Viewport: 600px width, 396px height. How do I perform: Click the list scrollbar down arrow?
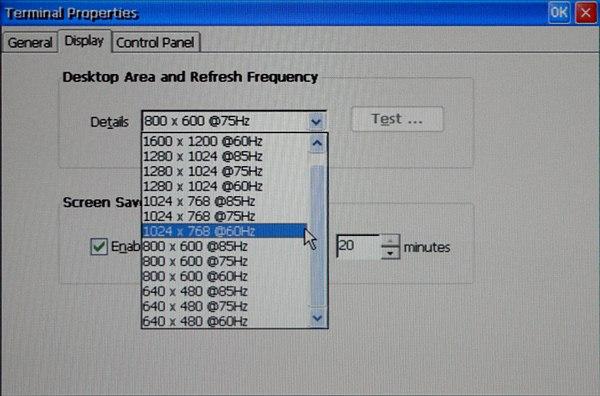tap(317, 318)
